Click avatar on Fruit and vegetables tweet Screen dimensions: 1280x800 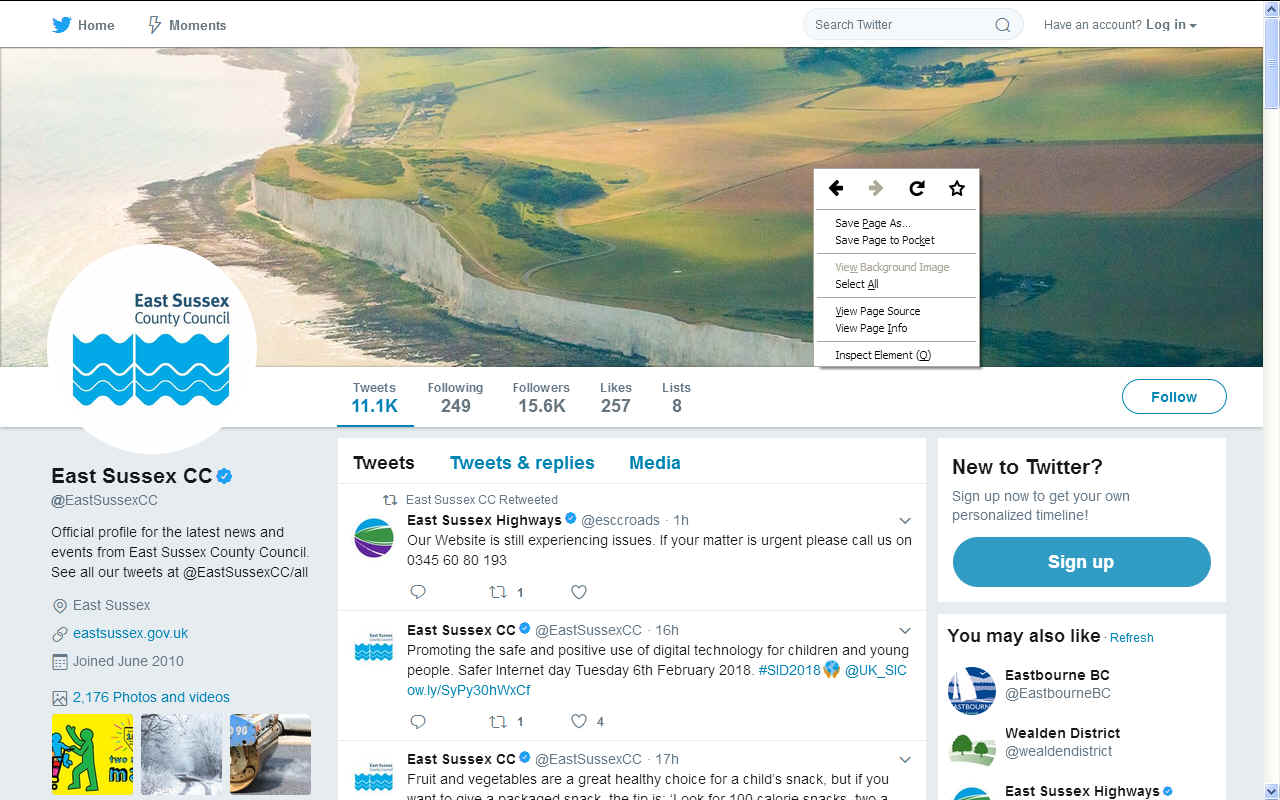pyautogui.click(x=374, y=777)
